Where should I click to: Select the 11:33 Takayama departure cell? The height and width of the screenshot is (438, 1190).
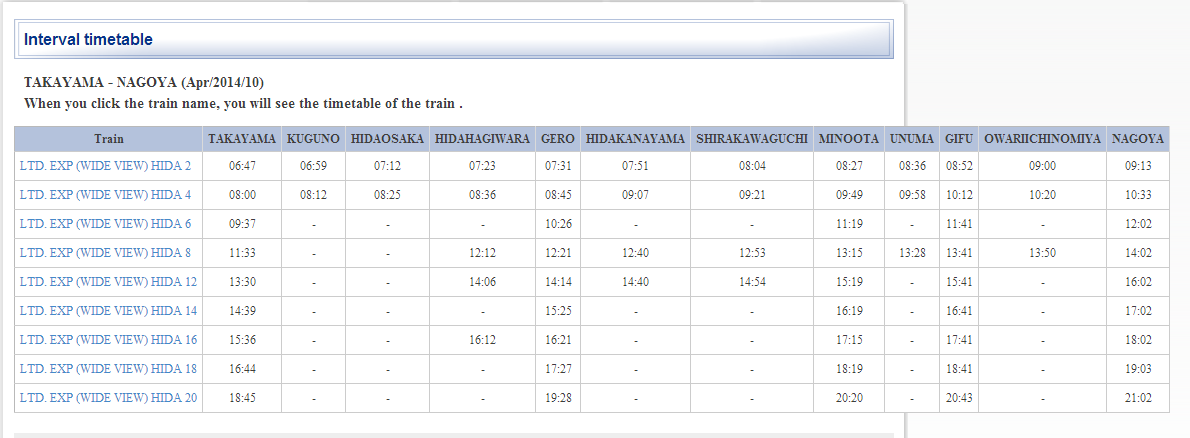tap(242, 253)
